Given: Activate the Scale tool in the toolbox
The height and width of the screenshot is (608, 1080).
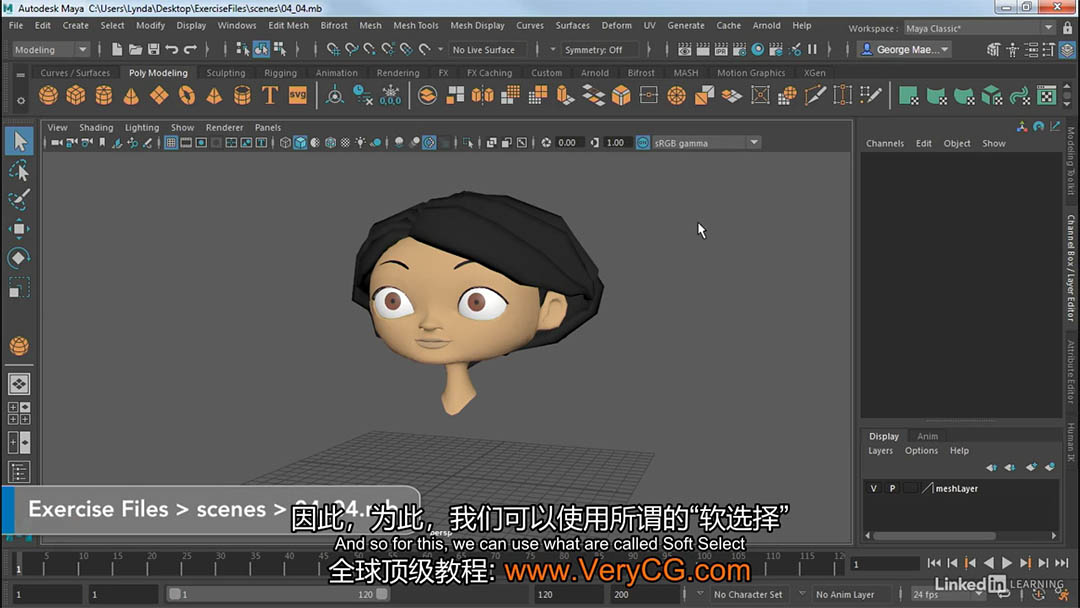Looking at the screenshot, I should click(19, 286).
